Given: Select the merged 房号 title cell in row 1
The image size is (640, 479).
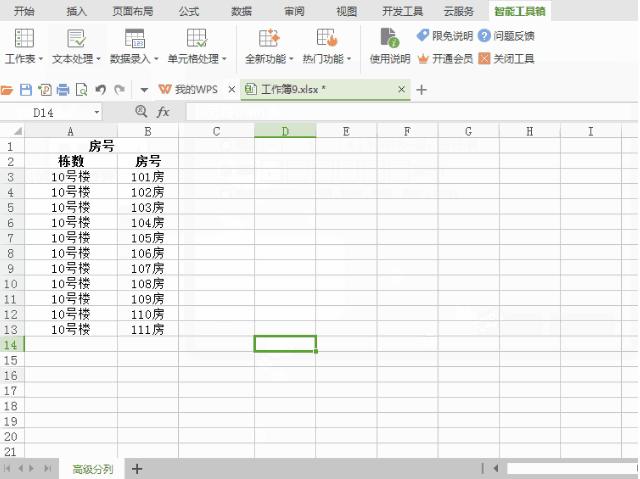Looking at the screenshot, I should coord(101,146).
